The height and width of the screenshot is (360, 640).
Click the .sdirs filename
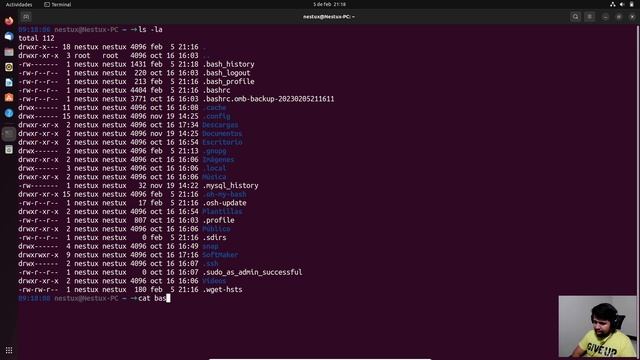214,238
